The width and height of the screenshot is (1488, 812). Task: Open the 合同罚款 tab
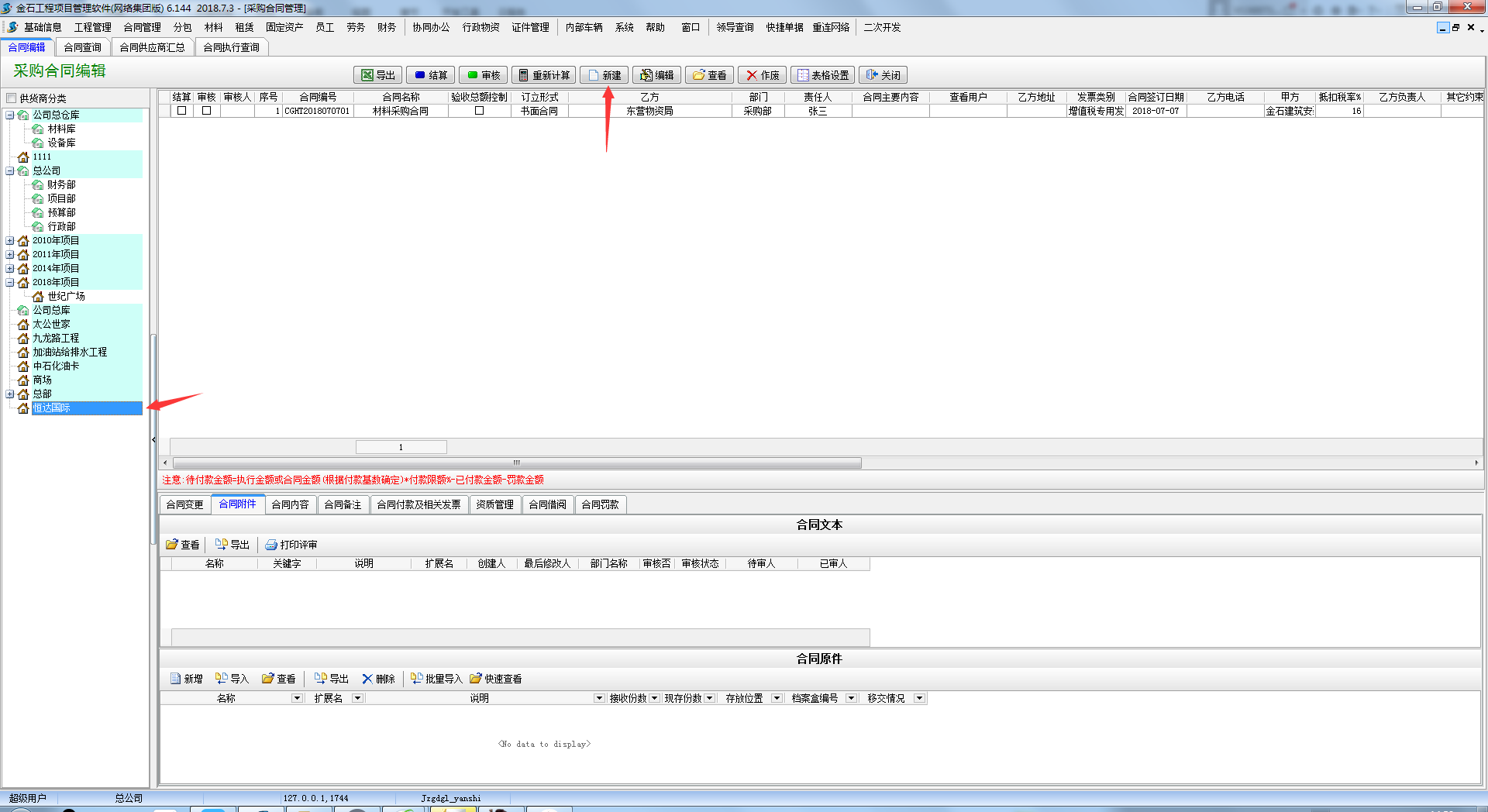pos(600,504)
